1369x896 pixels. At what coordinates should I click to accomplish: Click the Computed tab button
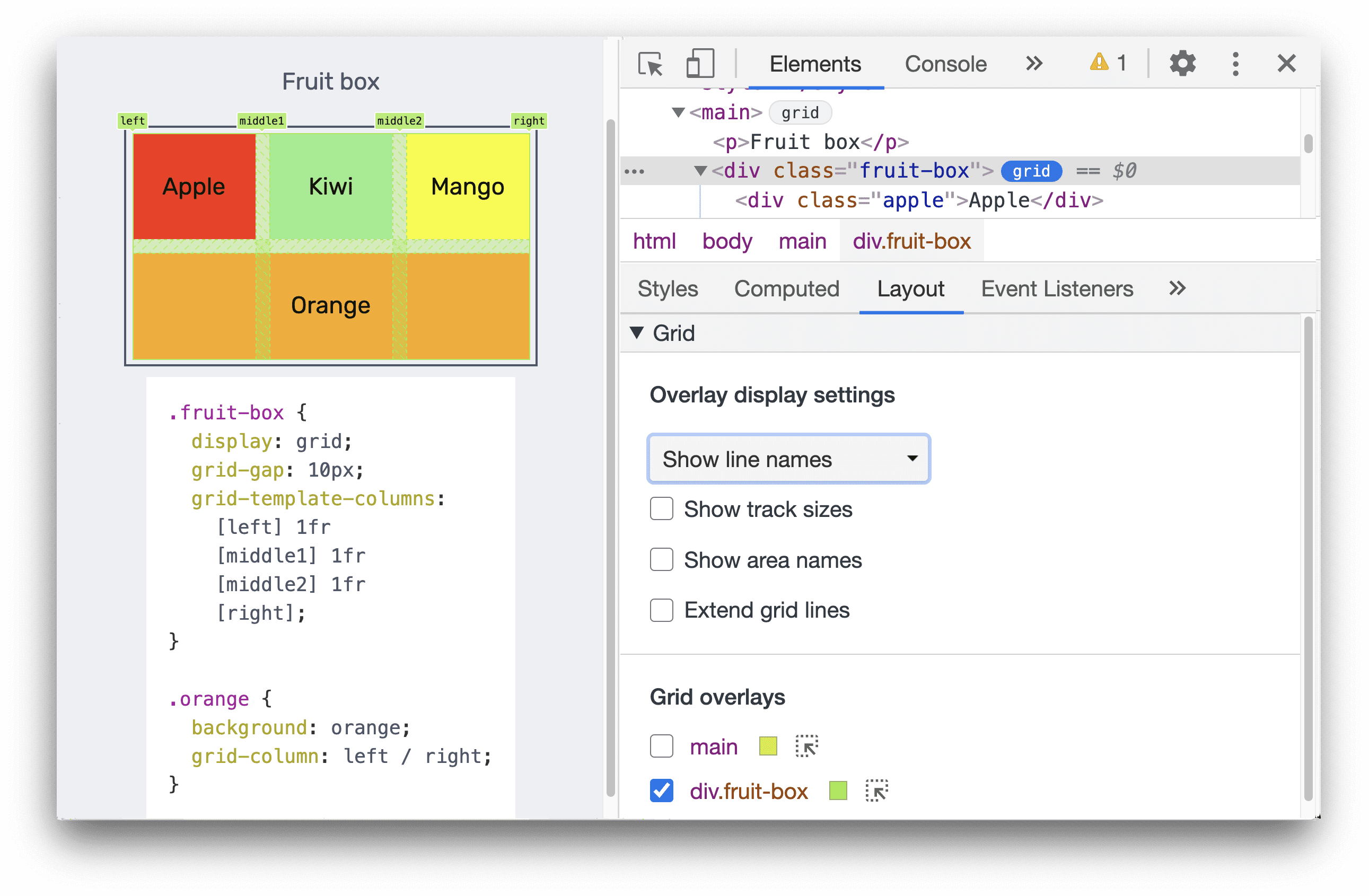786,288
